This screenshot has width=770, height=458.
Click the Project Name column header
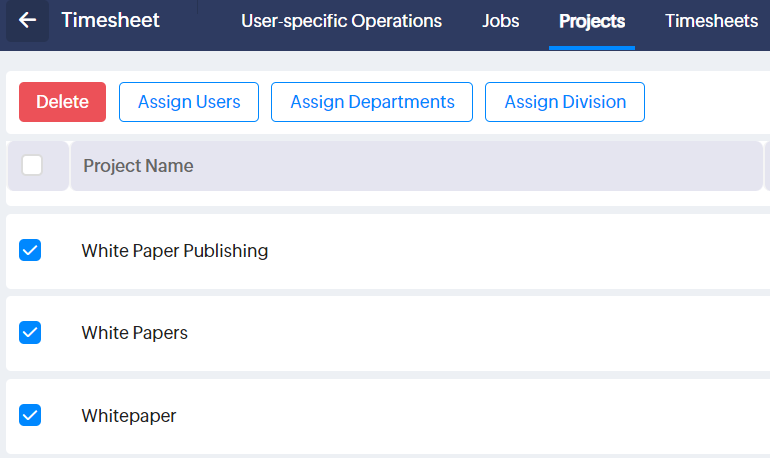tap(138, 166)
